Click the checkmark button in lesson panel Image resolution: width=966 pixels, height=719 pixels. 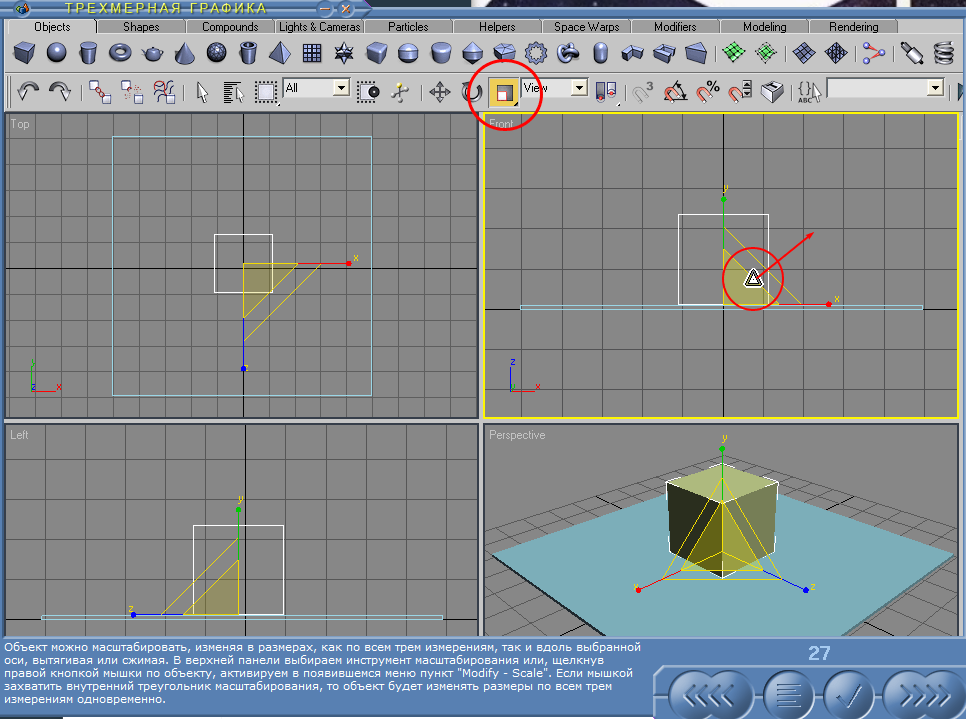tap(849, 697)
